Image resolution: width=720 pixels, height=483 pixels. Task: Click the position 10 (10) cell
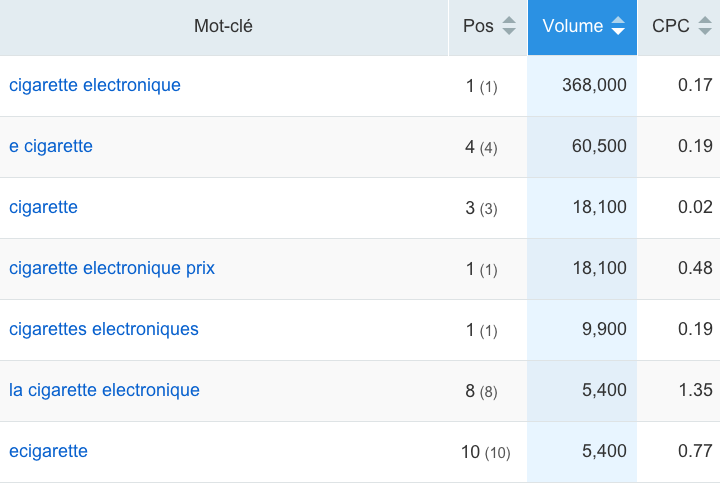pos(488,452)
